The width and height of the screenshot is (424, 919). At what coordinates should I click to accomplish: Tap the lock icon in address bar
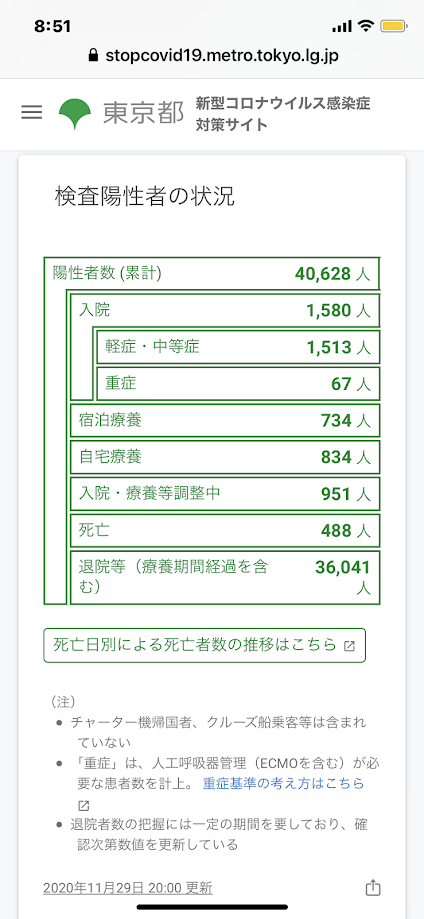click(x=92, y=56)
